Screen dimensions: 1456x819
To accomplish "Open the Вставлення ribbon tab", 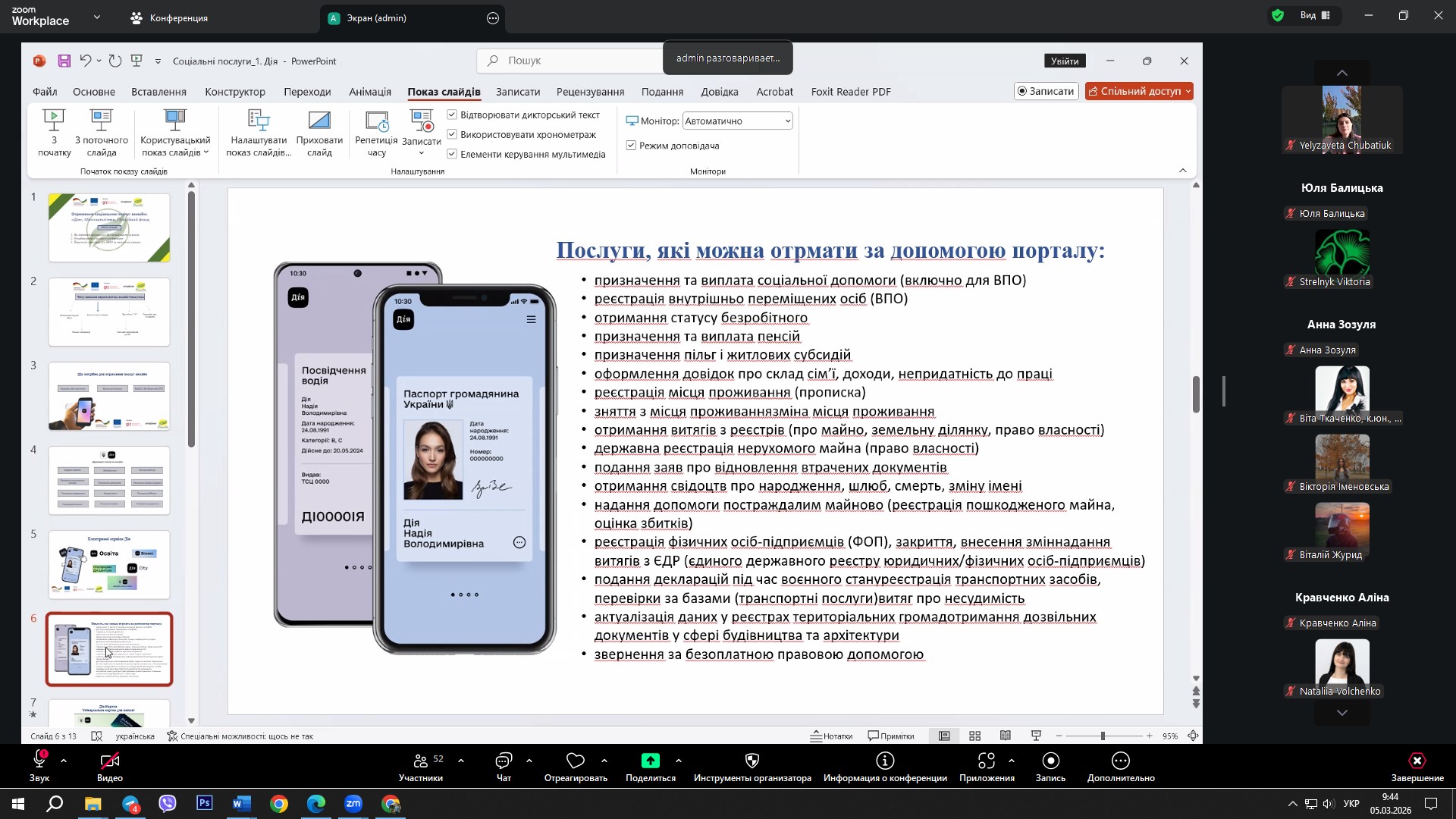I will pyautogui.click(x=158, y=92).
